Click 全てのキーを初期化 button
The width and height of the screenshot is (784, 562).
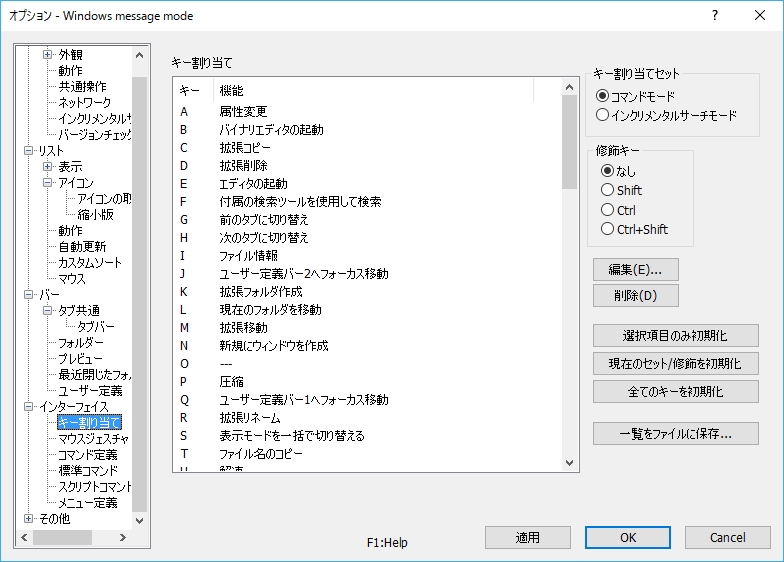676,392
